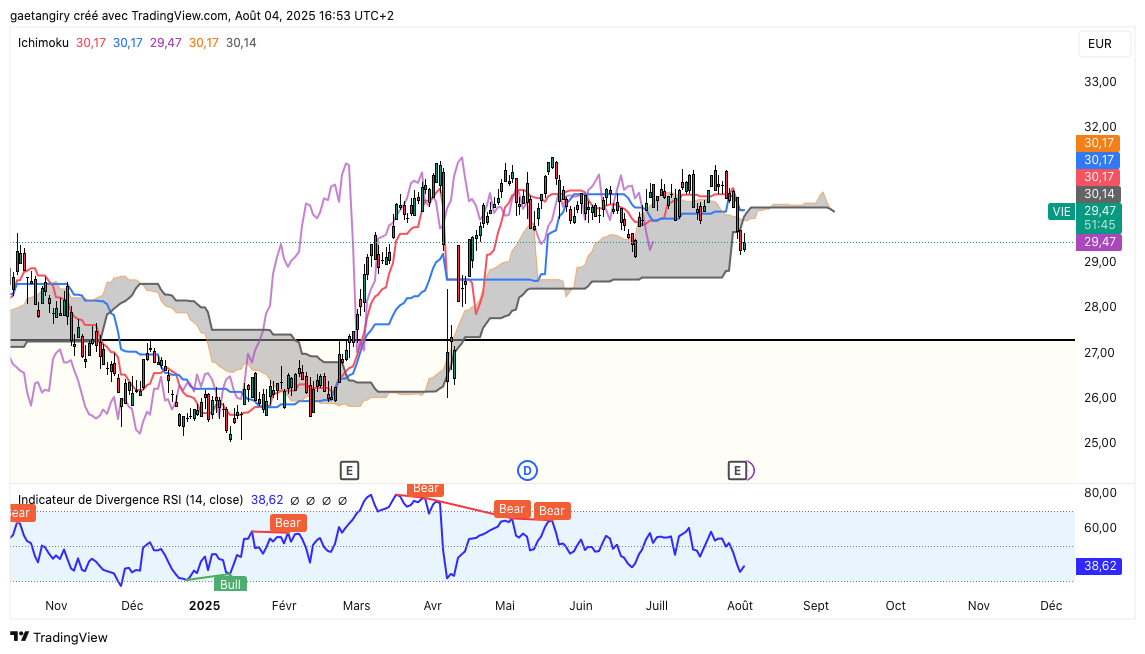Image resolution: width=1145 pixels, height=654 pixels.
Task: Click the gray 30,14 price axis label
Action: [x=1098, y=193]
